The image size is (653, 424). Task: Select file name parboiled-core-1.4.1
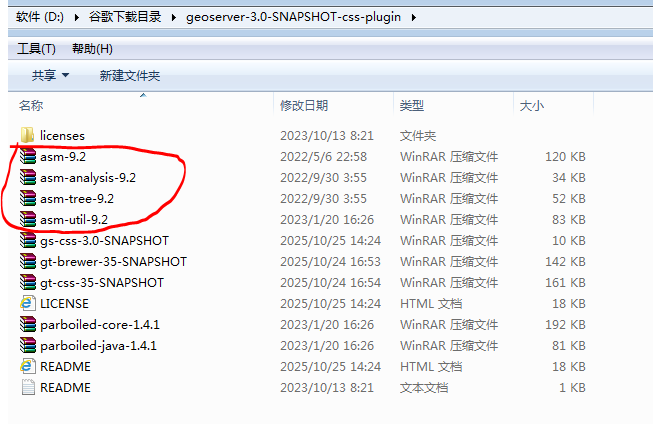pyautogui.click(x=100, y=324)
